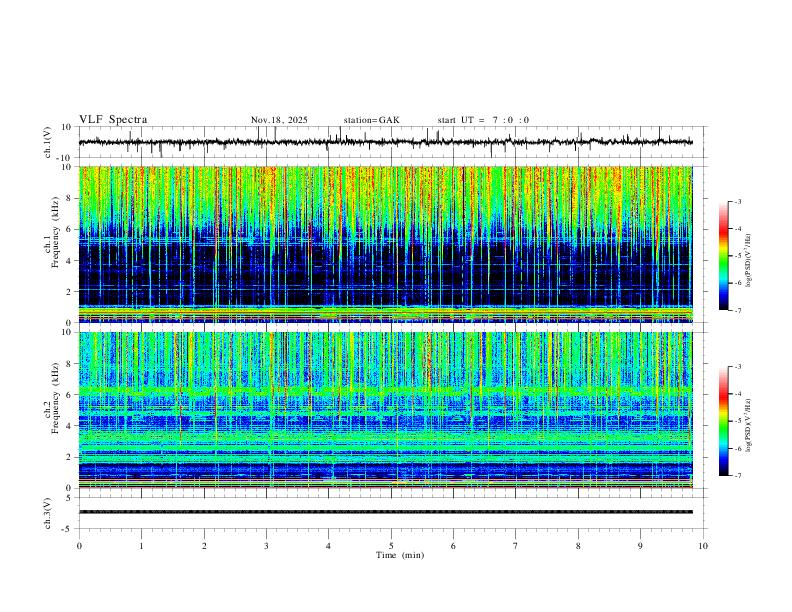Click the date 'Nov.18, 2025'
This screenshot has width=792, height=612.
(279, 120)
